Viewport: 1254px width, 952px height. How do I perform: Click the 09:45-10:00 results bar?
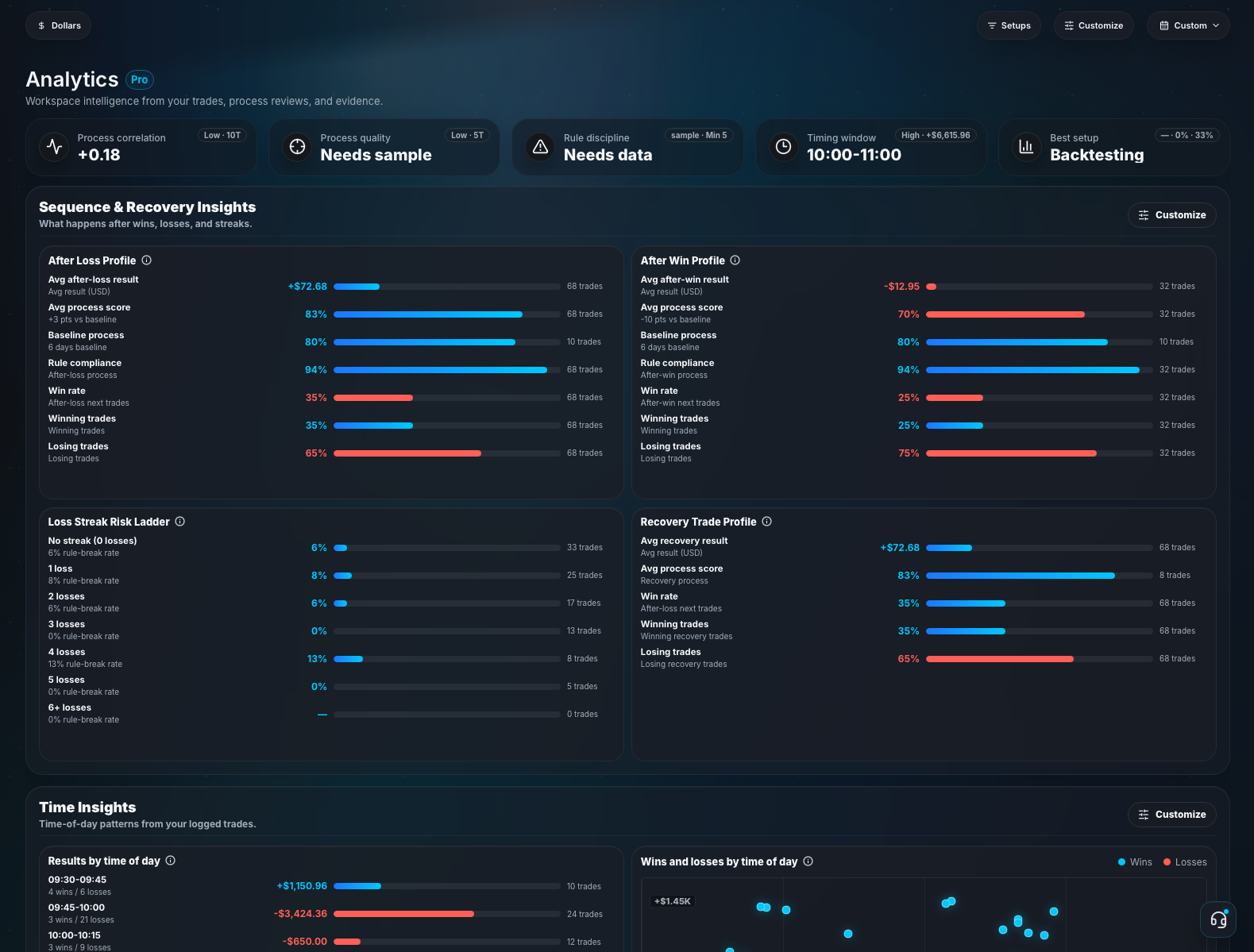tap(447, 914)
